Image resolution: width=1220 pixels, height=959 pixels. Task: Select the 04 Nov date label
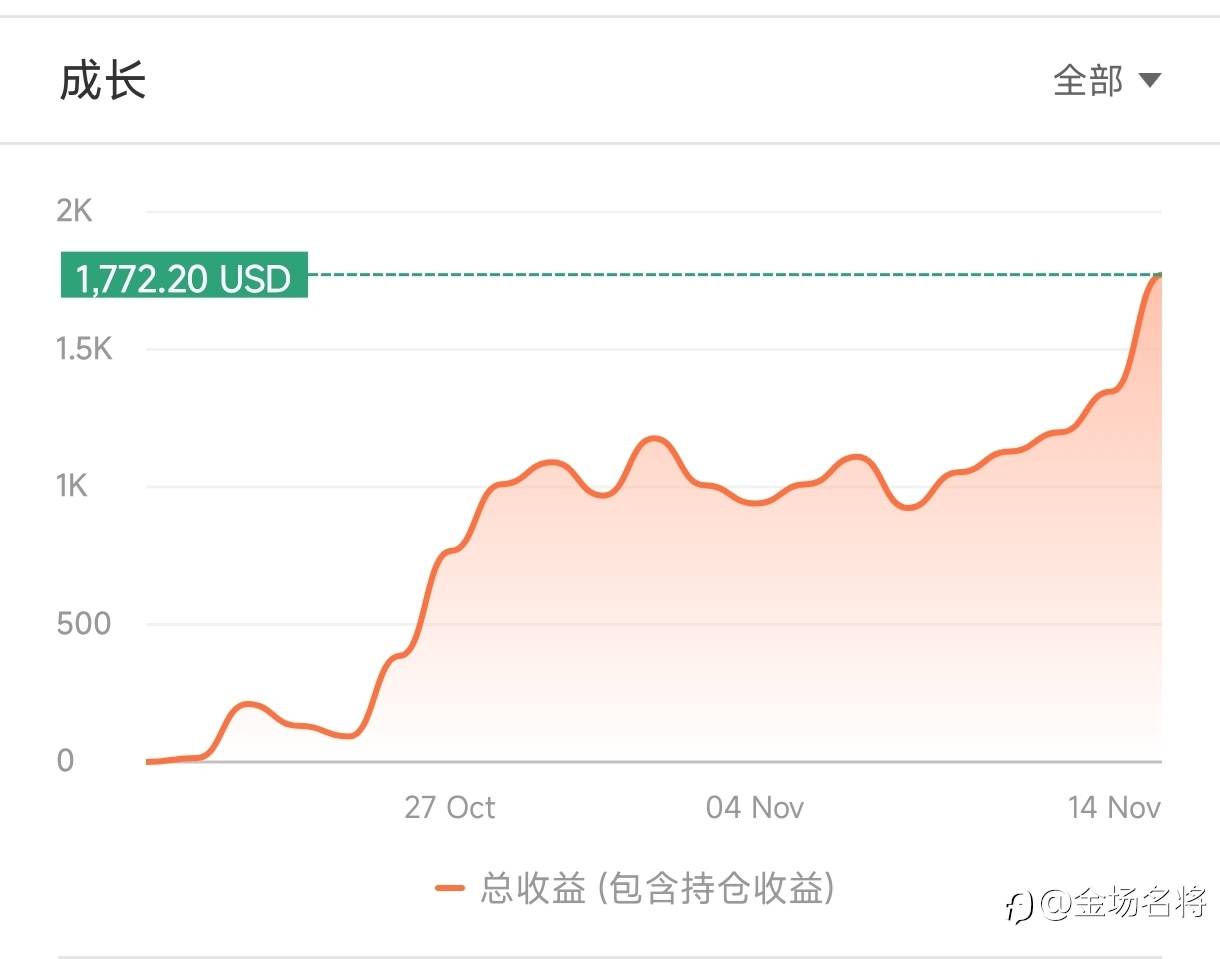(x=754, y=807)
